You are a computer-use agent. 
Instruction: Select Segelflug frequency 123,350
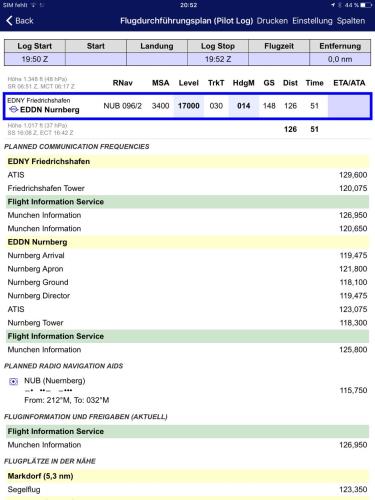(x=187, y=490)
